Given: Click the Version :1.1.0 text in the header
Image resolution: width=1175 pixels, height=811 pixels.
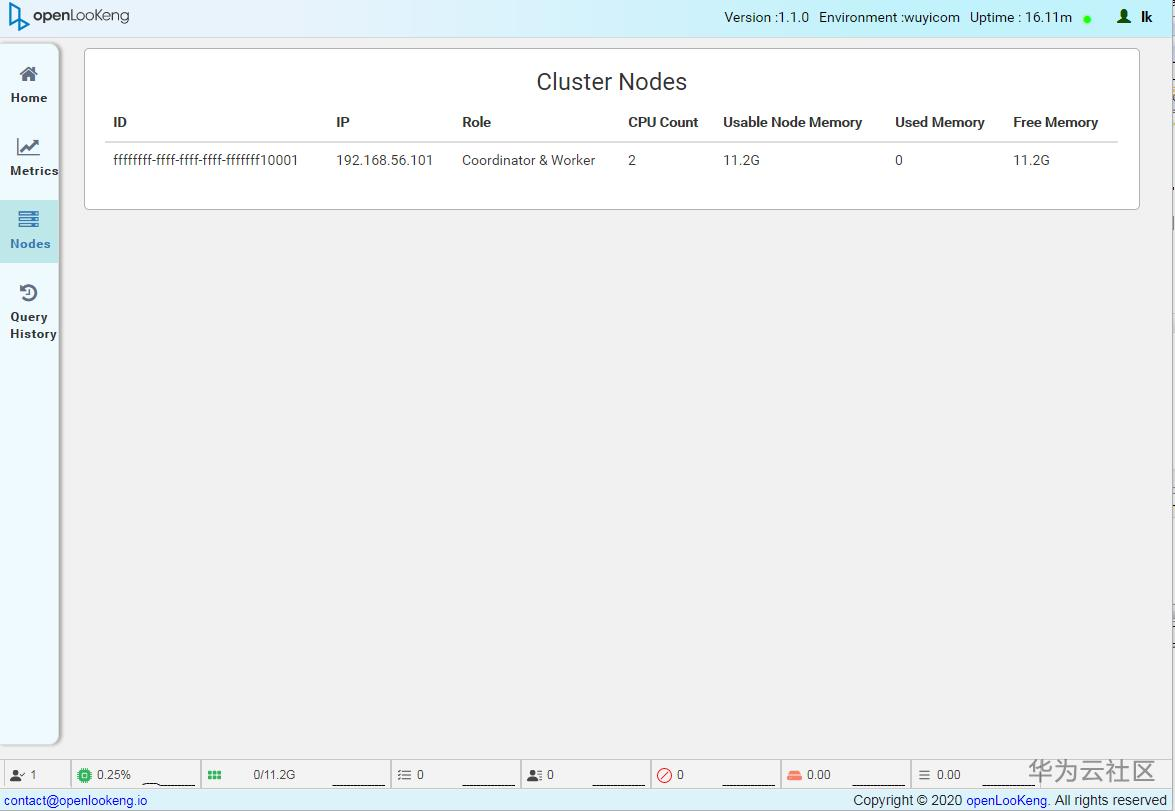Looking at the screenshot, I should (x=766, y=17).
